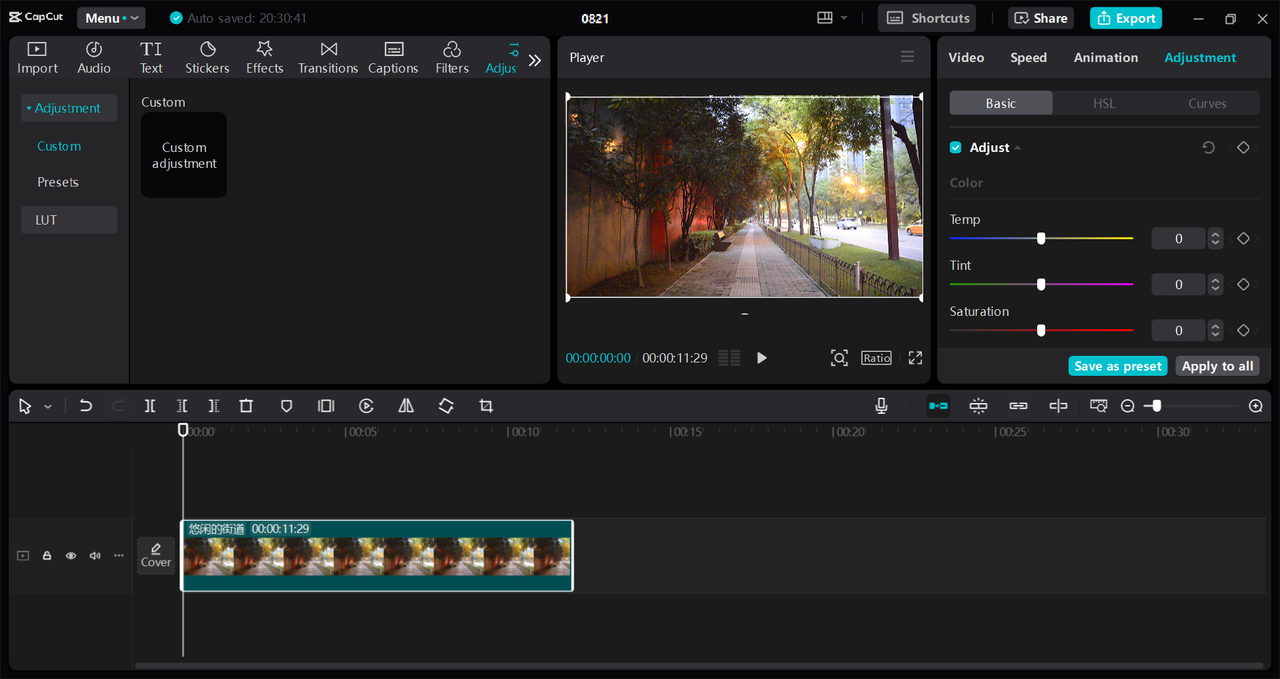This screenshot has width=1280, height=679.
Task: Select the Basic adjustment sub-tab
Action: pyautogui.click(x=1001, y=103)
